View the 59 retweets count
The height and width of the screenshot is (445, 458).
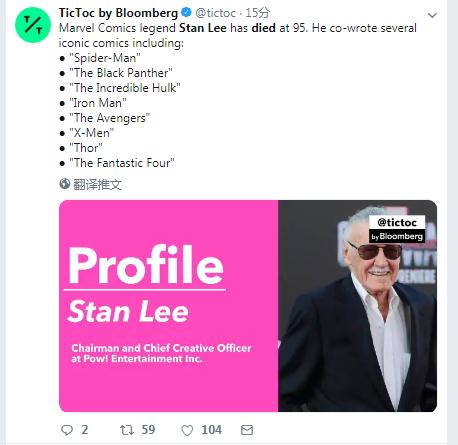point(148,430)
